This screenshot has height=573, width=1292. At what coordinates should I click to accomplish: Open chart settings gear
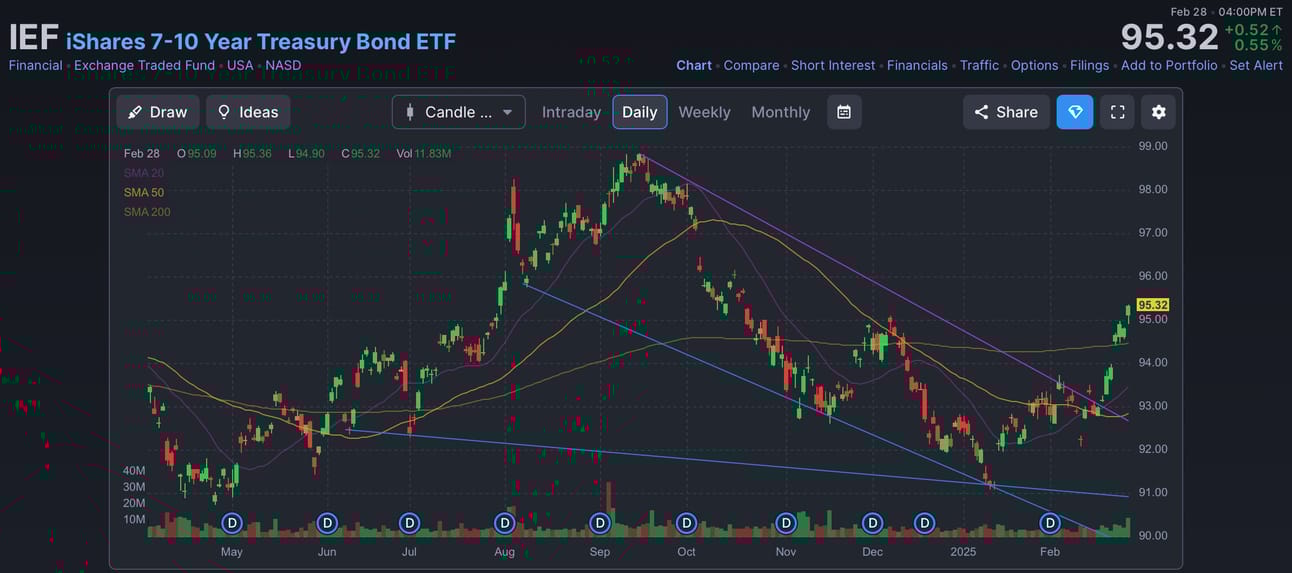pos(1158,112)
